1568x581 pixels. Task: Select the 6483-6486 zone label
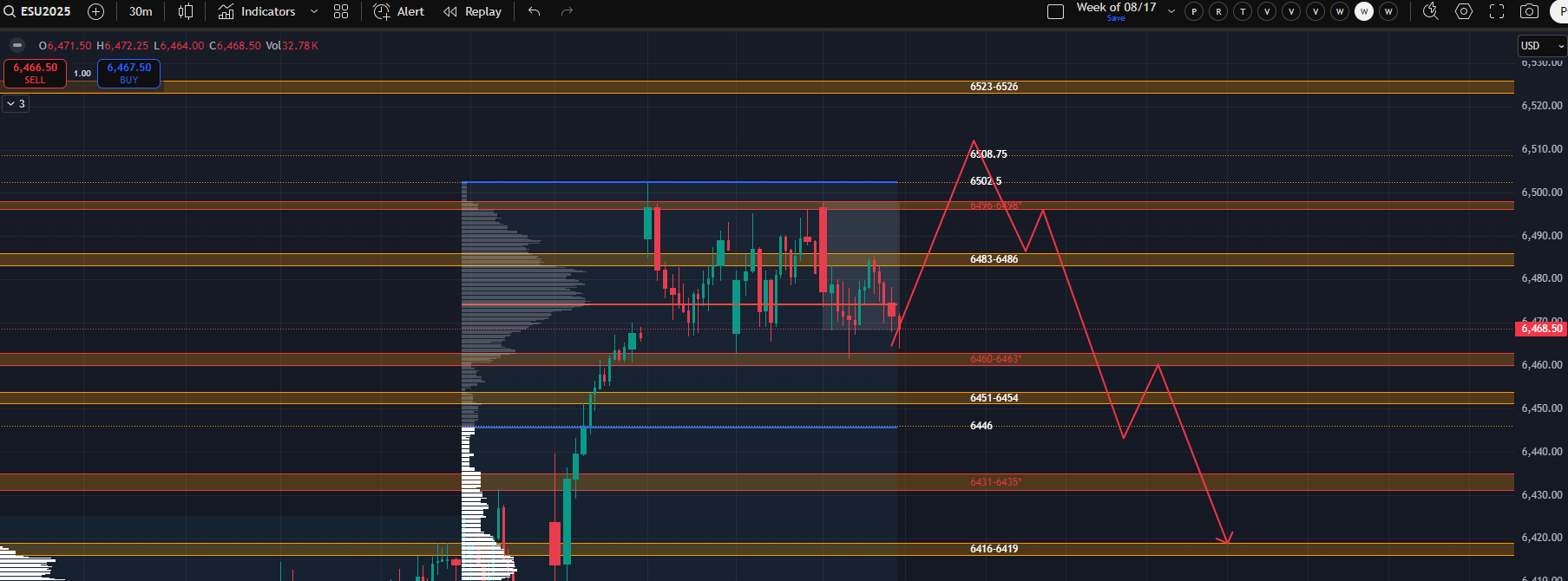tap(994, 259)
